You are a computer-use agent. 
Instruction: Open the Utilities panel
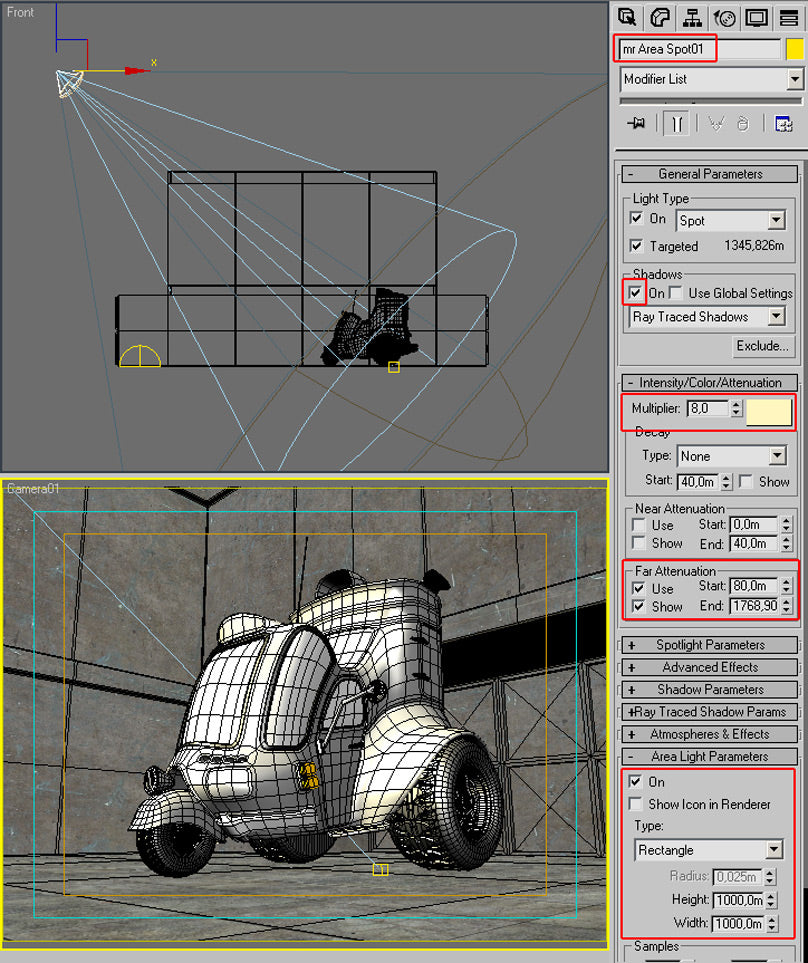pos(789,17)
